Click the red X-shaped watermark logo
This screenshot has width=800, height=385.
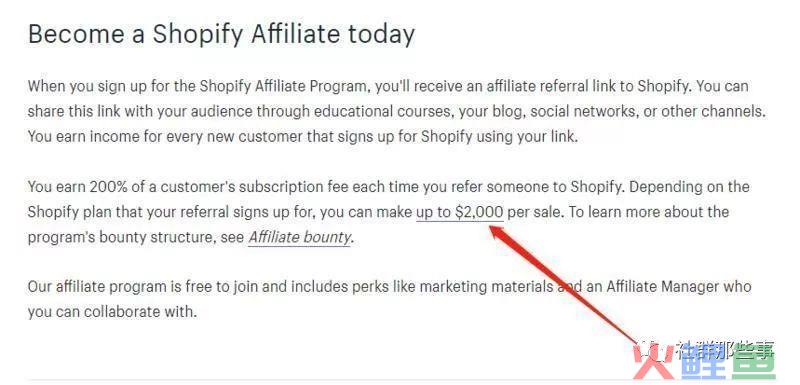pyautogui.click(x=653, y=362)
